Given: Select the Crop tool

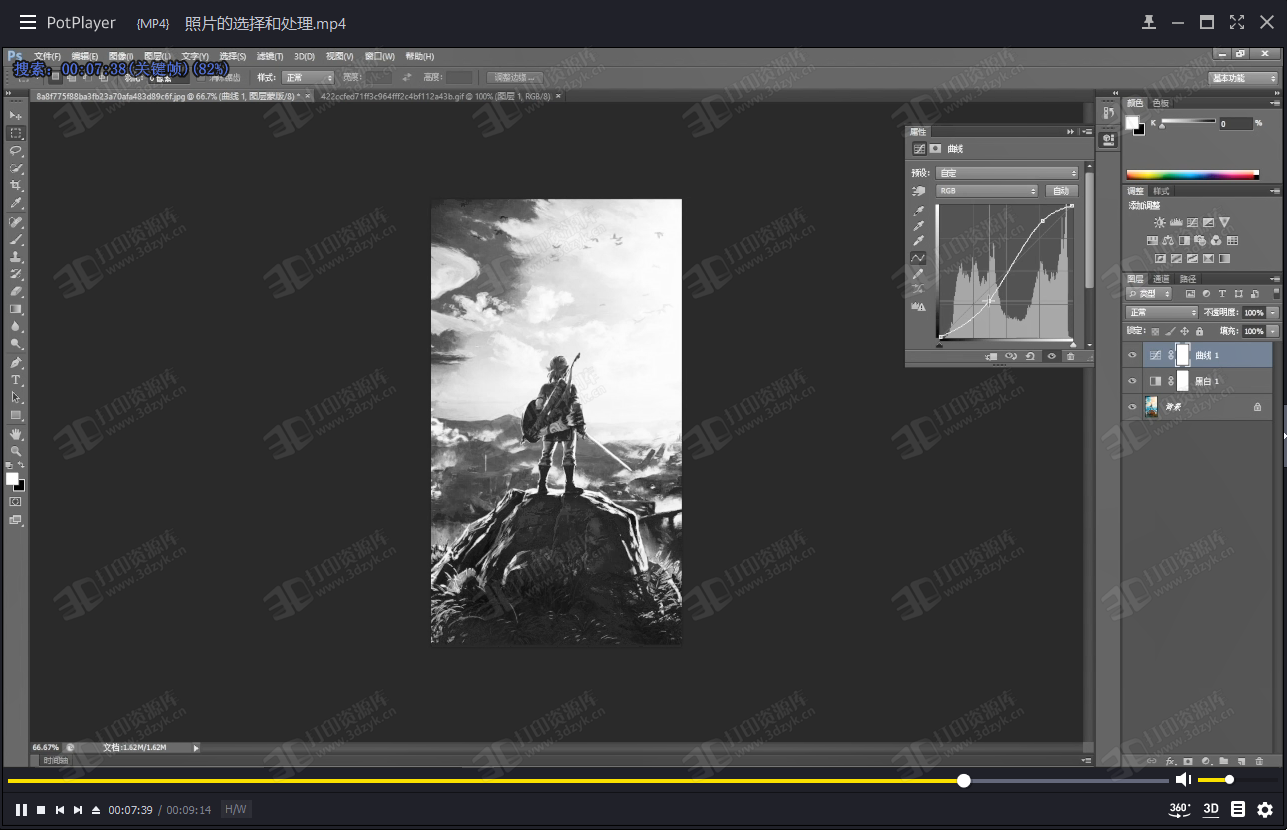Looking at the screenshot, I should [16, 186].
